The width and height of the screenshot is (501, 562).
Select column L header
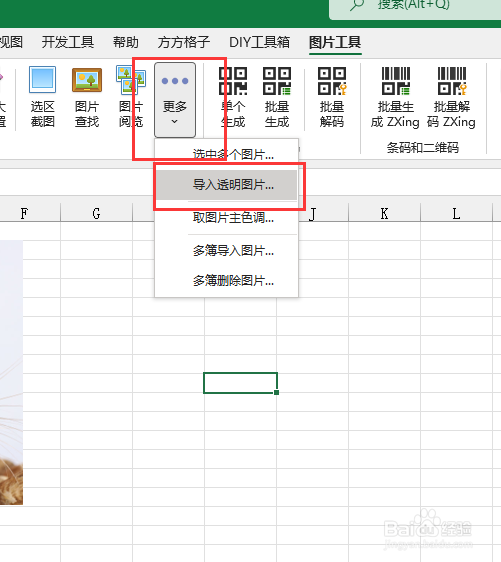pos(456,213)
